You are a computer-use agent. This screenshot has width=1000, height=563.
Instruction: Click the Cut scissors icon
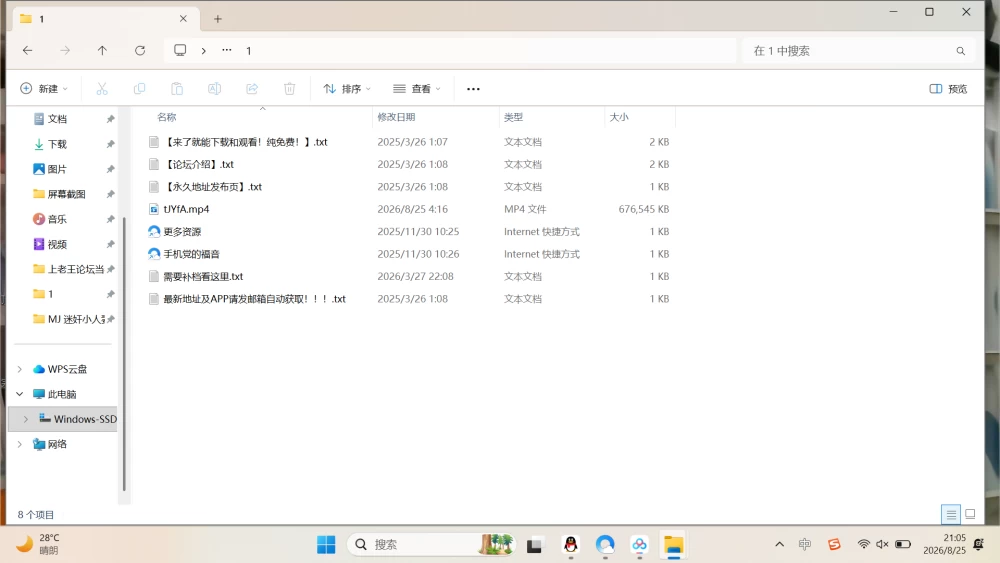(102, 89)
